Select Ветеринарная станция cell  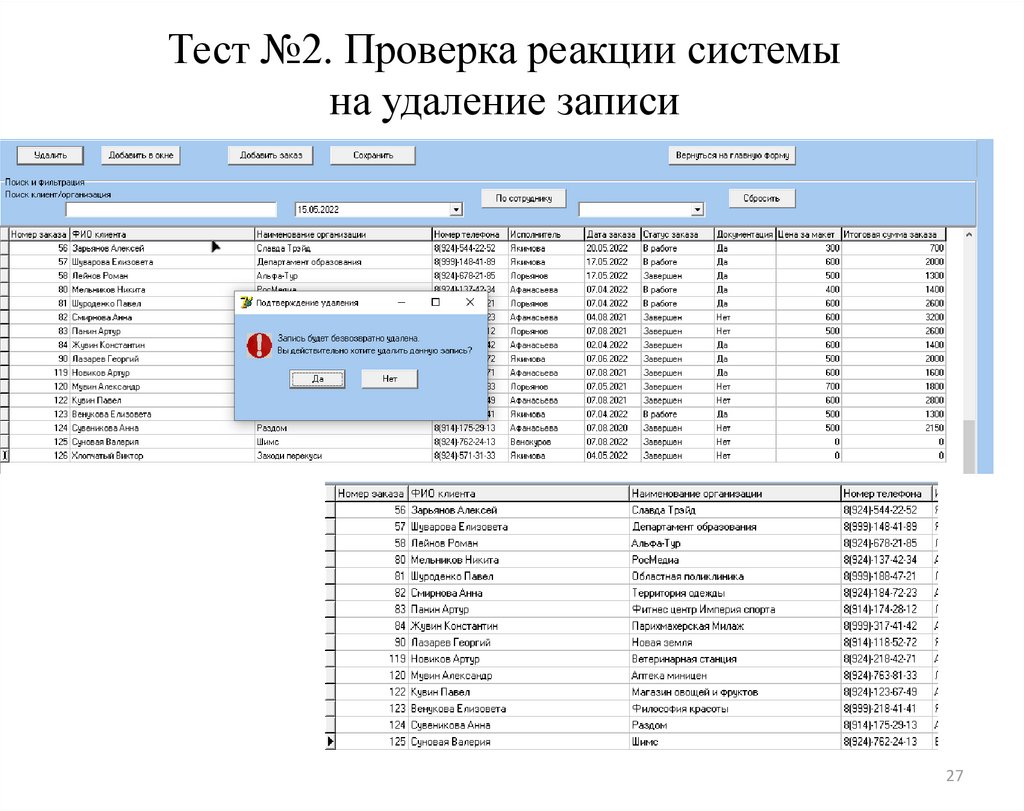pyautogui.click(x=735, y=660)
